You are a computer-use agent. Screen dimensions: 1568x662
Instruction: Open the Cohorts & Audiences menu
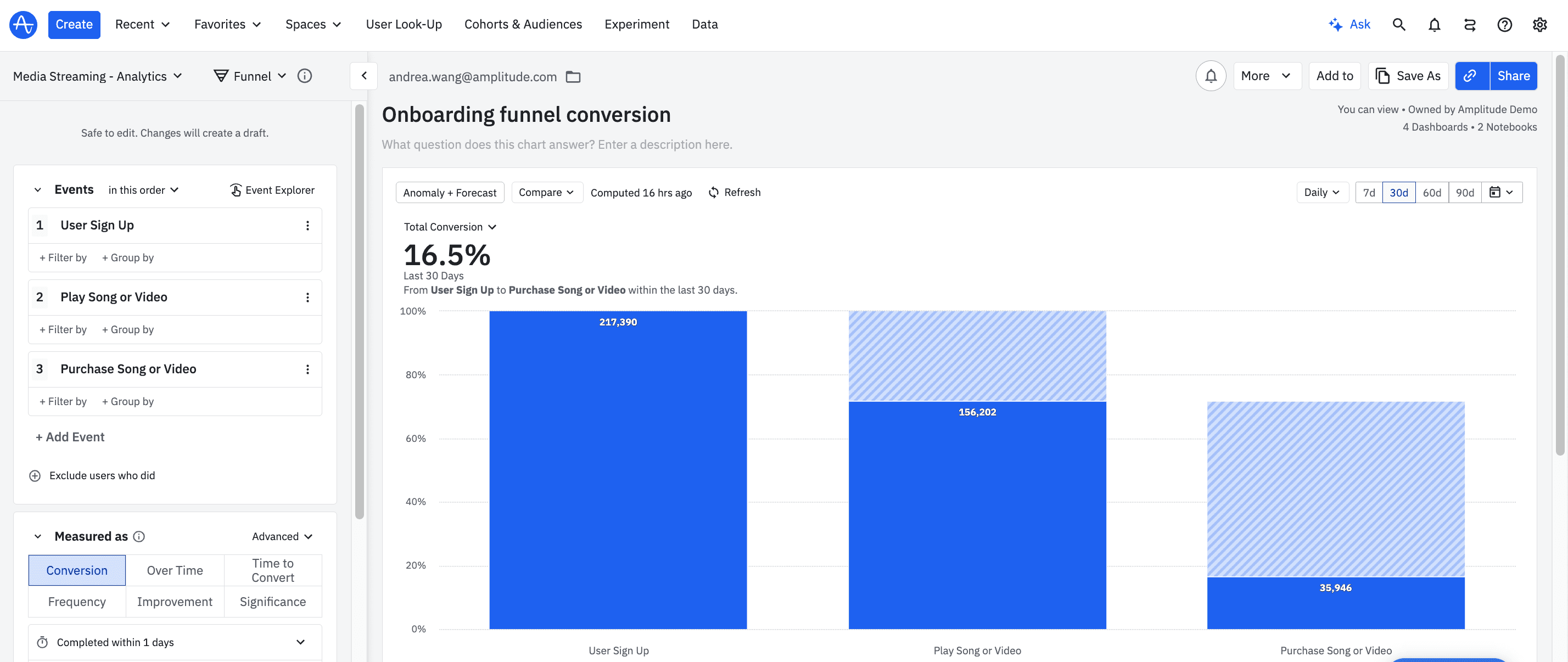523,24
